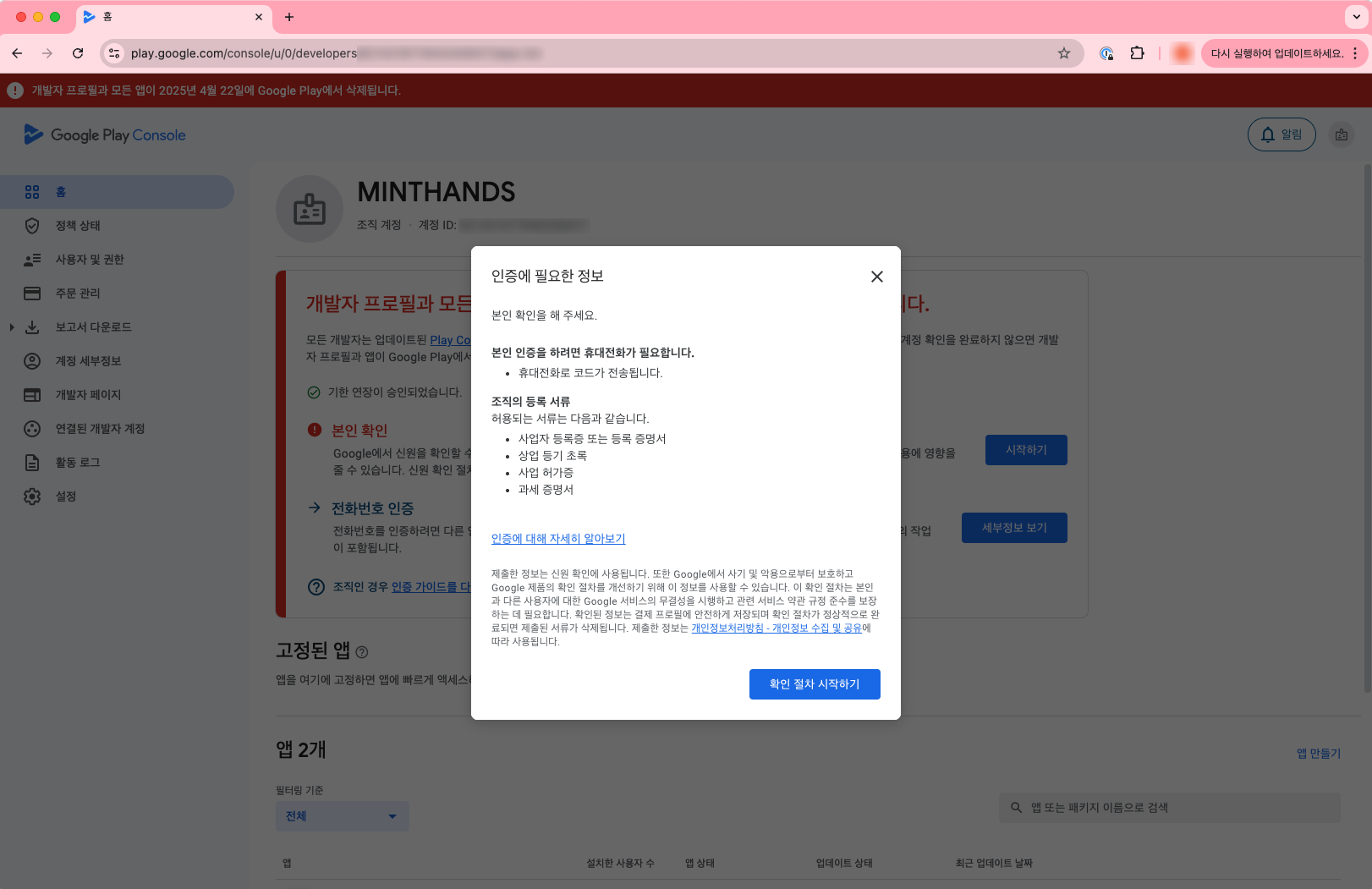
Task: Expand the tab search chevron
Action: coord(1356,17)
